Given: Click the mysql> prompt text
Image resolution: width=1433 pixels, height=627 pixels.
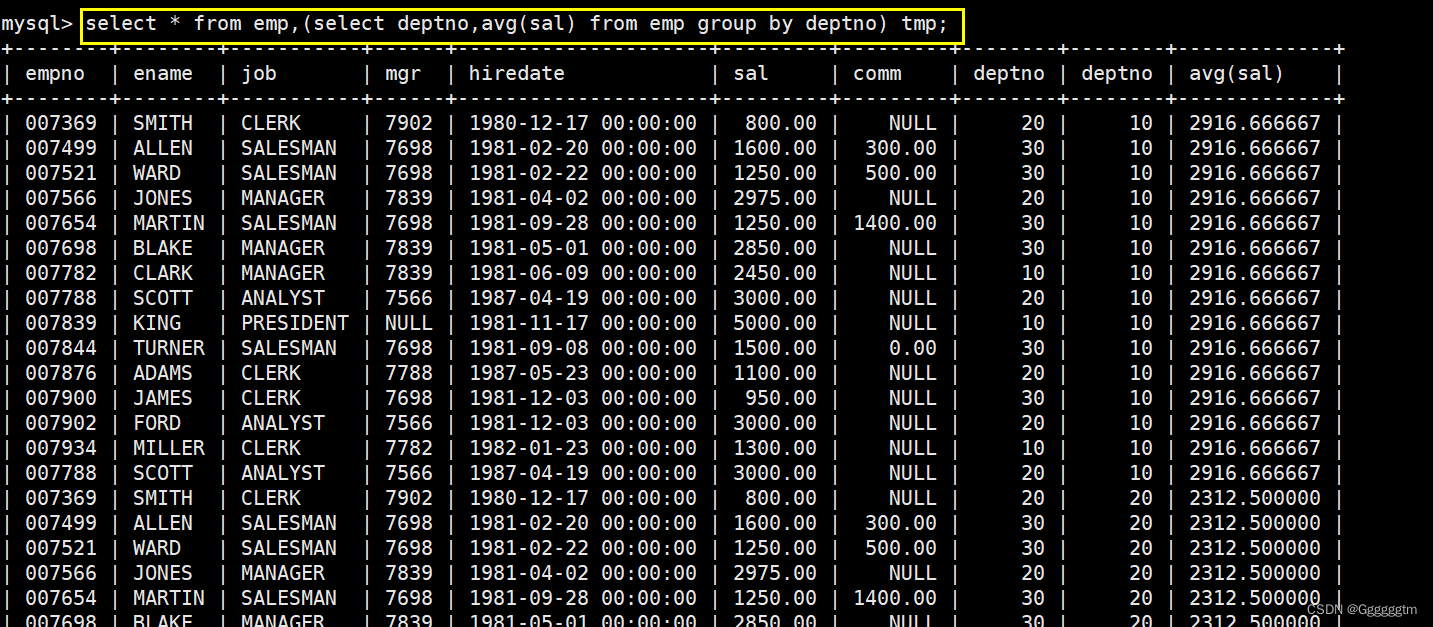Looking at the screenshot, I should coord(37,23).
